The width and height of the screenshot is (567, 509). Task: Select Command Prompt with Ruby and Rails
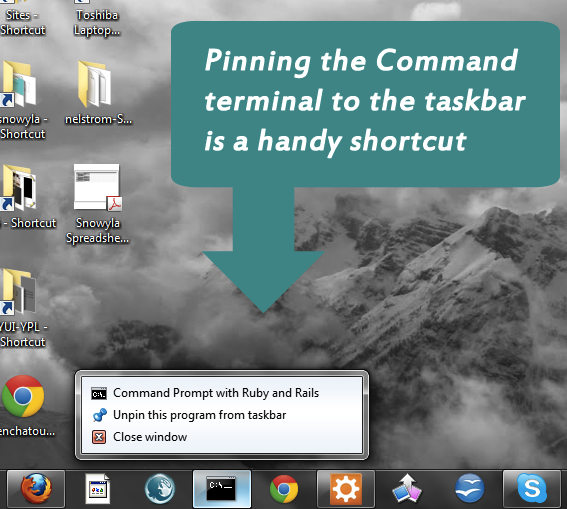pos(222,393)
